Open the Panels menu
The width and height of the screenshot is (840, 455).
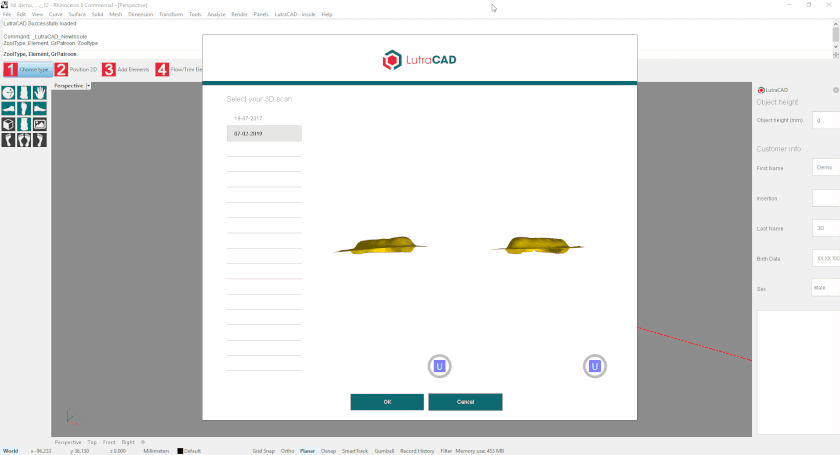(x=261, y=14)
